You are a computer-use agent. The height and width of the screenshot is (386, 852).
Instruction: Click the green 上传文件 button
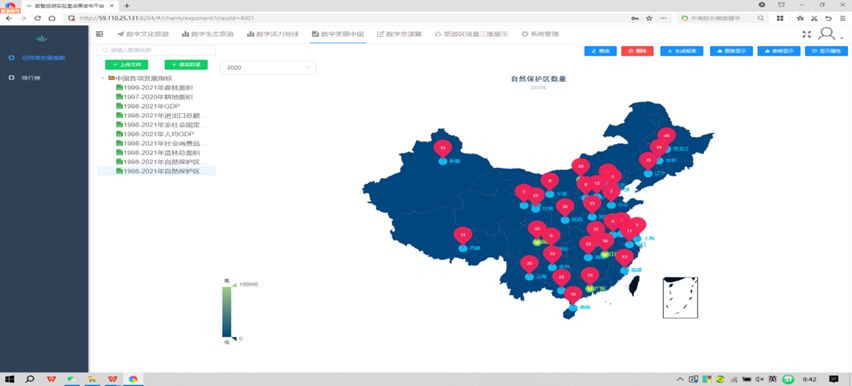click(x=127, y=65)
